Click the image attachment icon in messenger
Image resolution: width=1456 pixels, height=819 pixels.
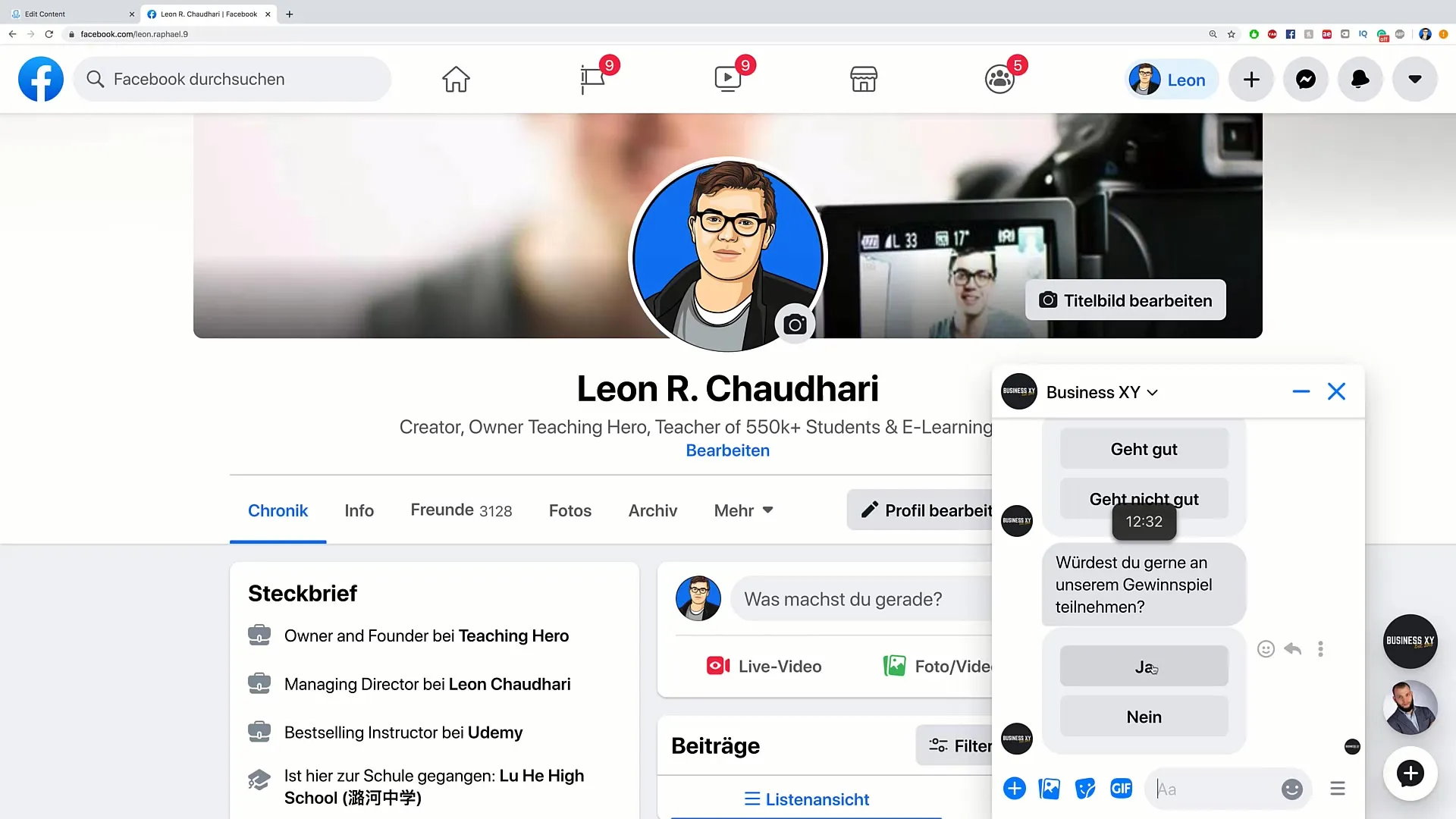click(x=1049, y=789)
